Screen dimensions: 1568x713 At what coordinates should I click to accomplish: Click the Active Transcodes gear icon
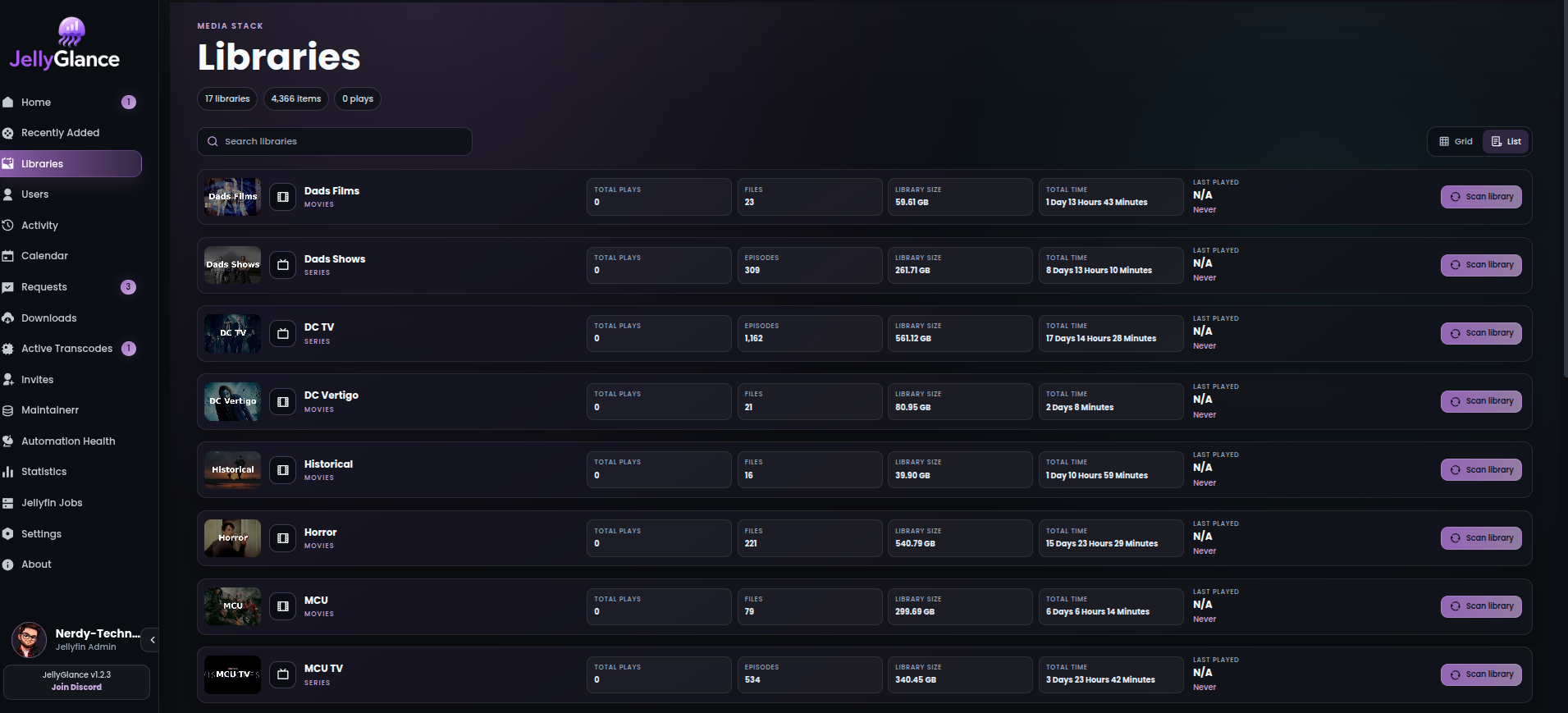click(8, 349)
